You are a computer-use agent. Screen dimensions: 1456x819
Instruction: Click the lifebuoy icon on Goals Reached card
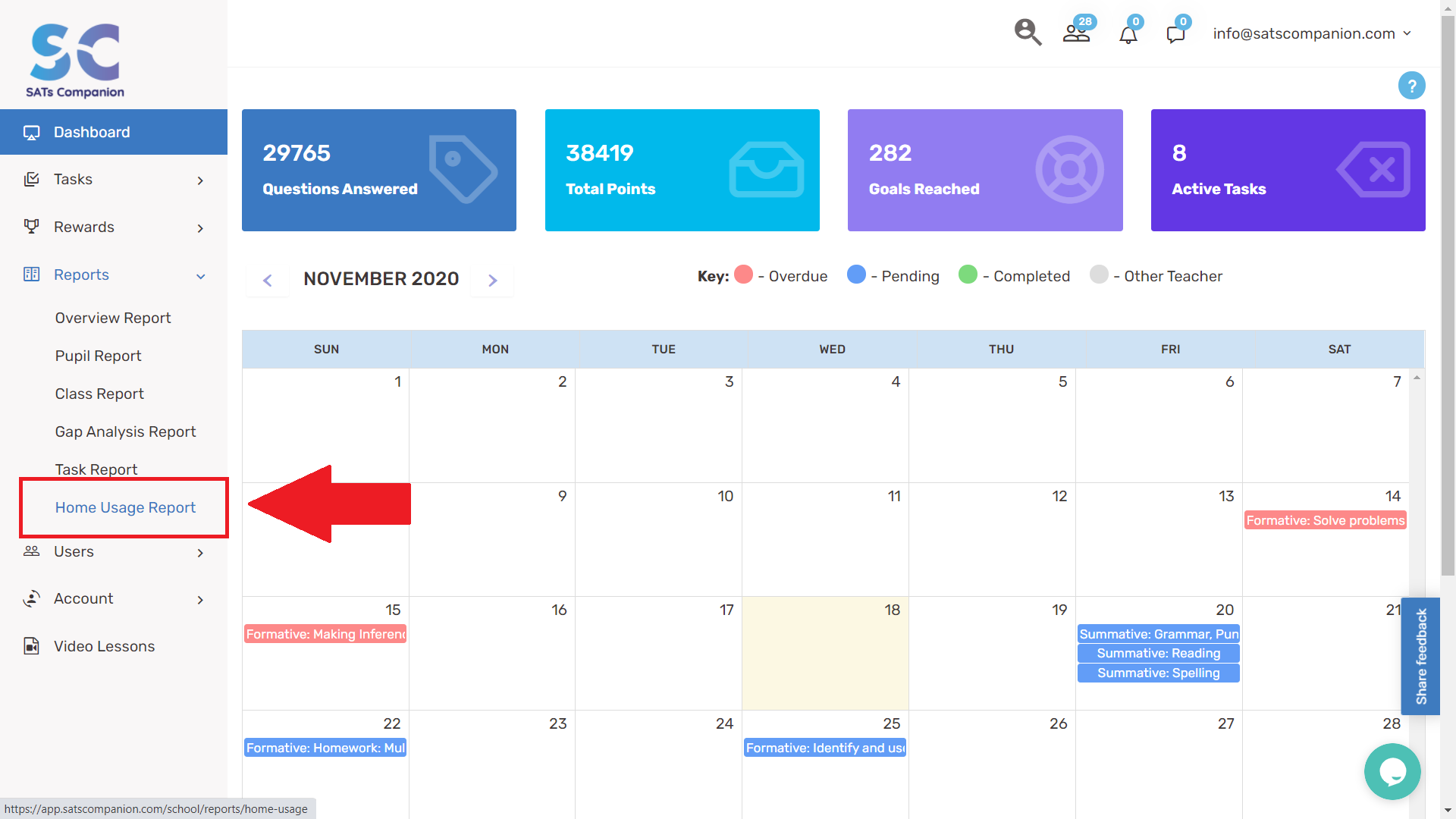point(1069,170)
